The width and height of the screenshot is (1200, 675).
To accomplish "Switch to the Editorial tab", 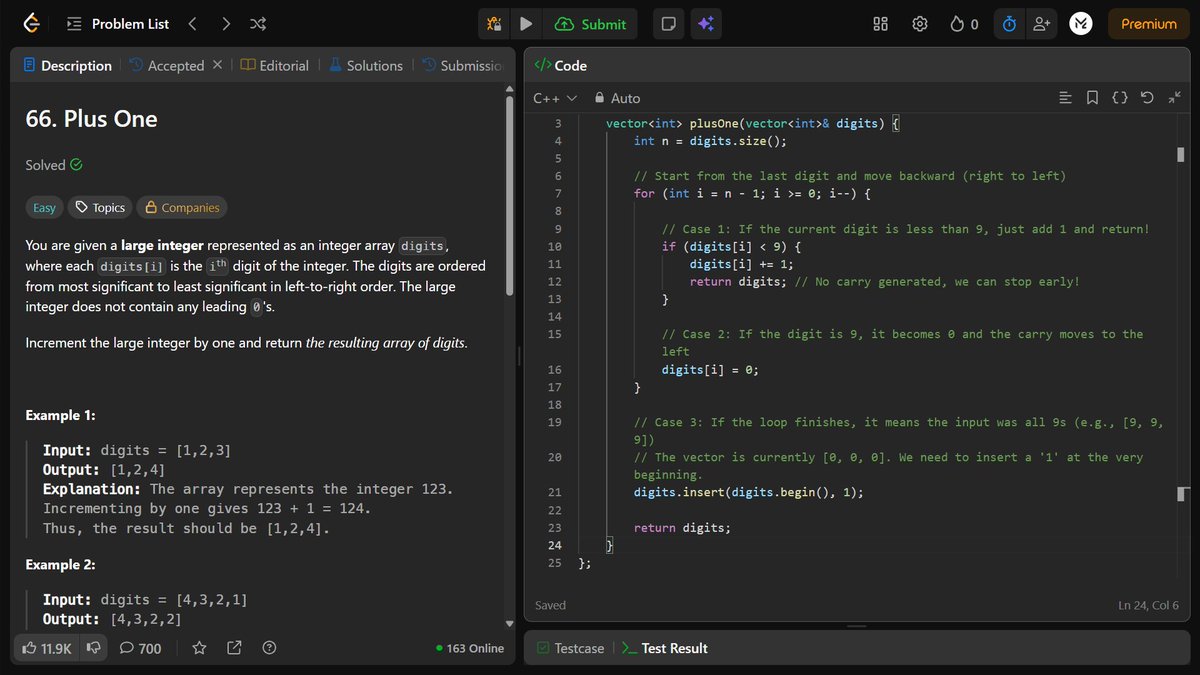I will [274, 66].
